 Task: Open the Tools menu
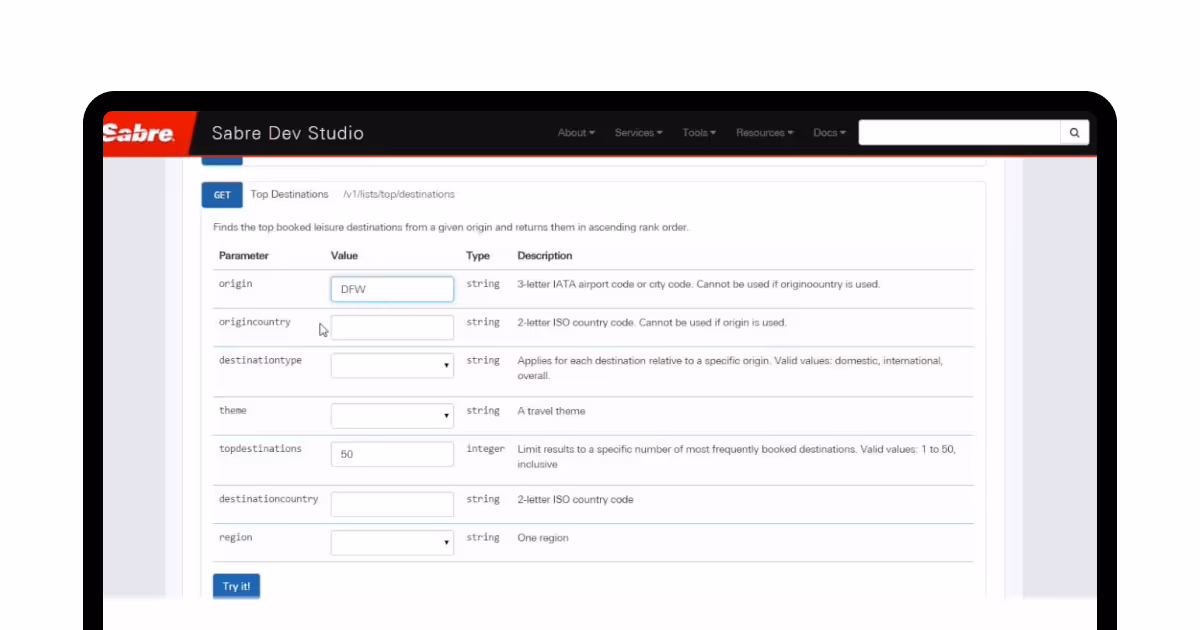point(699,133)
